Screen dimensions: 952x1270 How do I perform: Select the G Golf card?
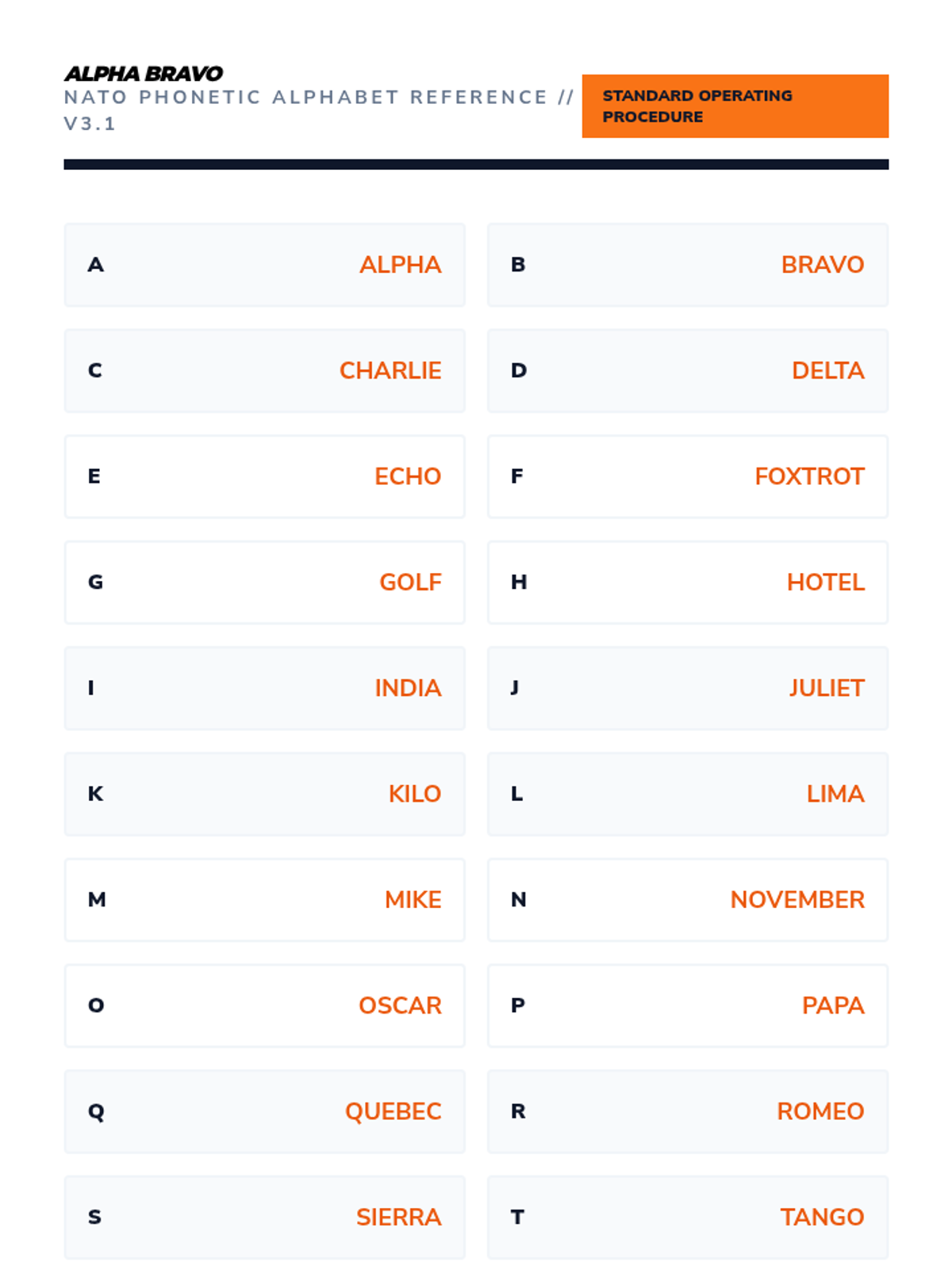click(x=264, y=583)
